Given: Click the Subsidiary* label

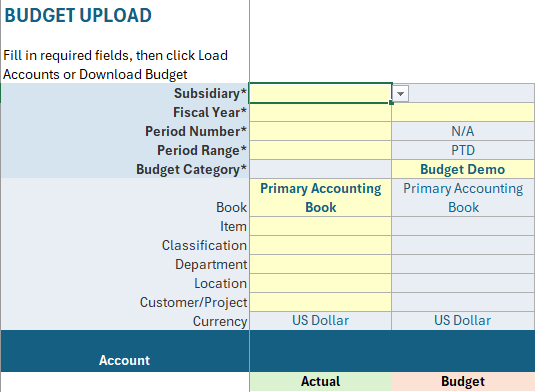Looking at the screenshot, I should [x=210, y=93].
